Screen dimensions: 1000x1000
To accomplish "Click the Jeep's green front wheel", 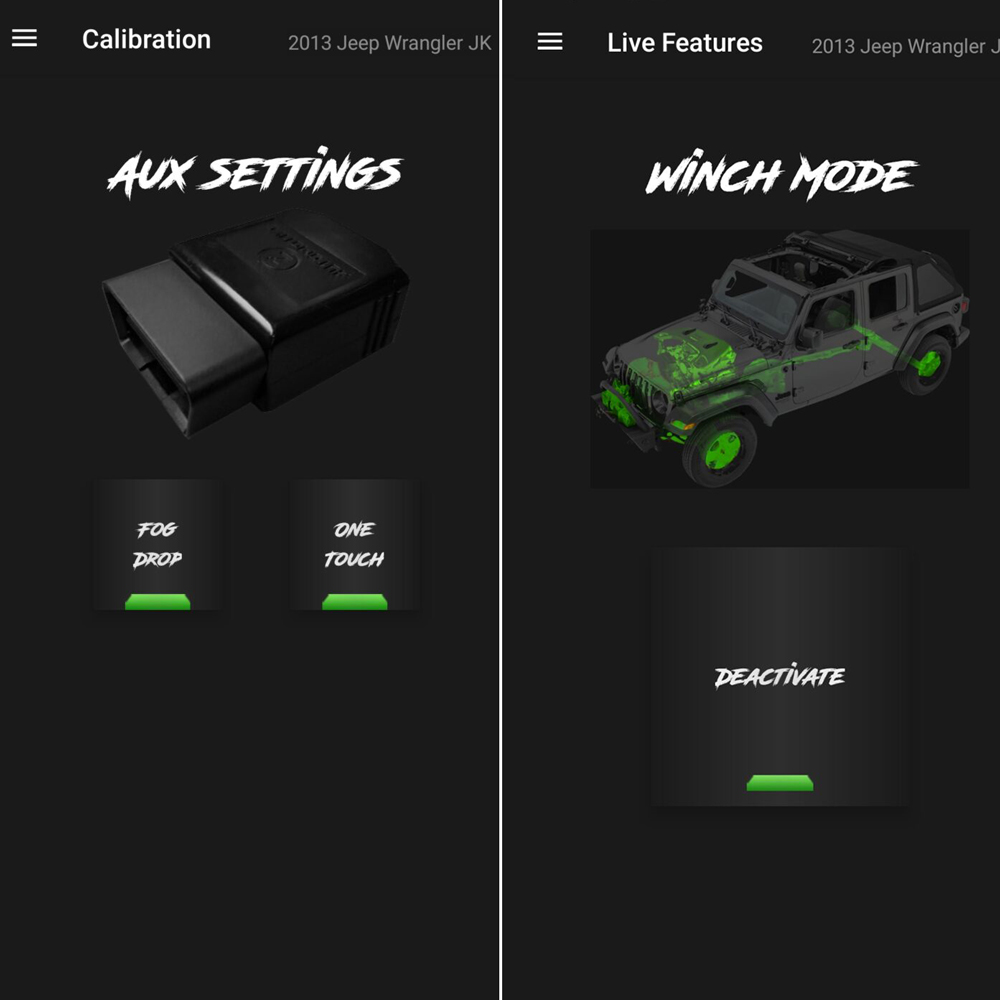I will tap(721, 450).
